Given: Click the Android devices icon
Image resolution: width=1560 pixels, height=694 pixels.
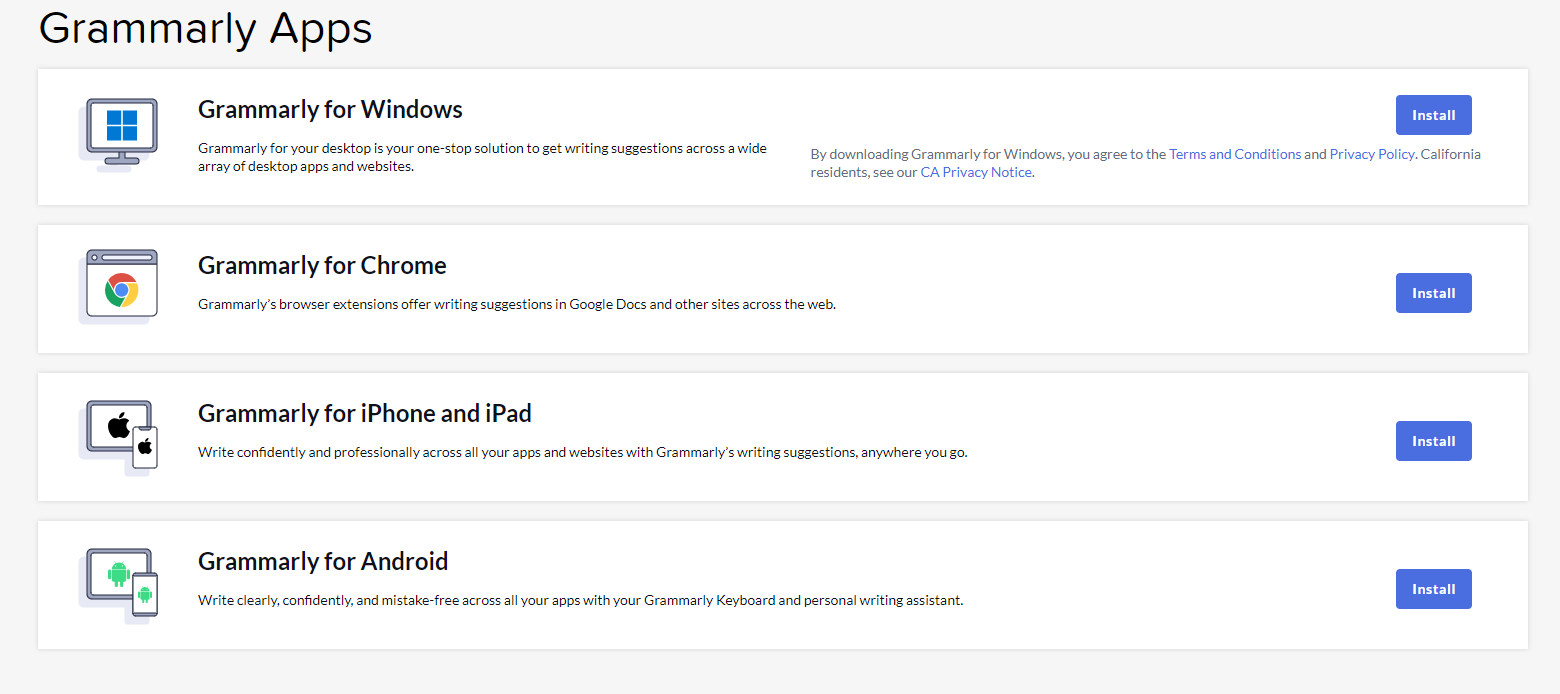Looking at the screenshot, I should pos(120,582).
